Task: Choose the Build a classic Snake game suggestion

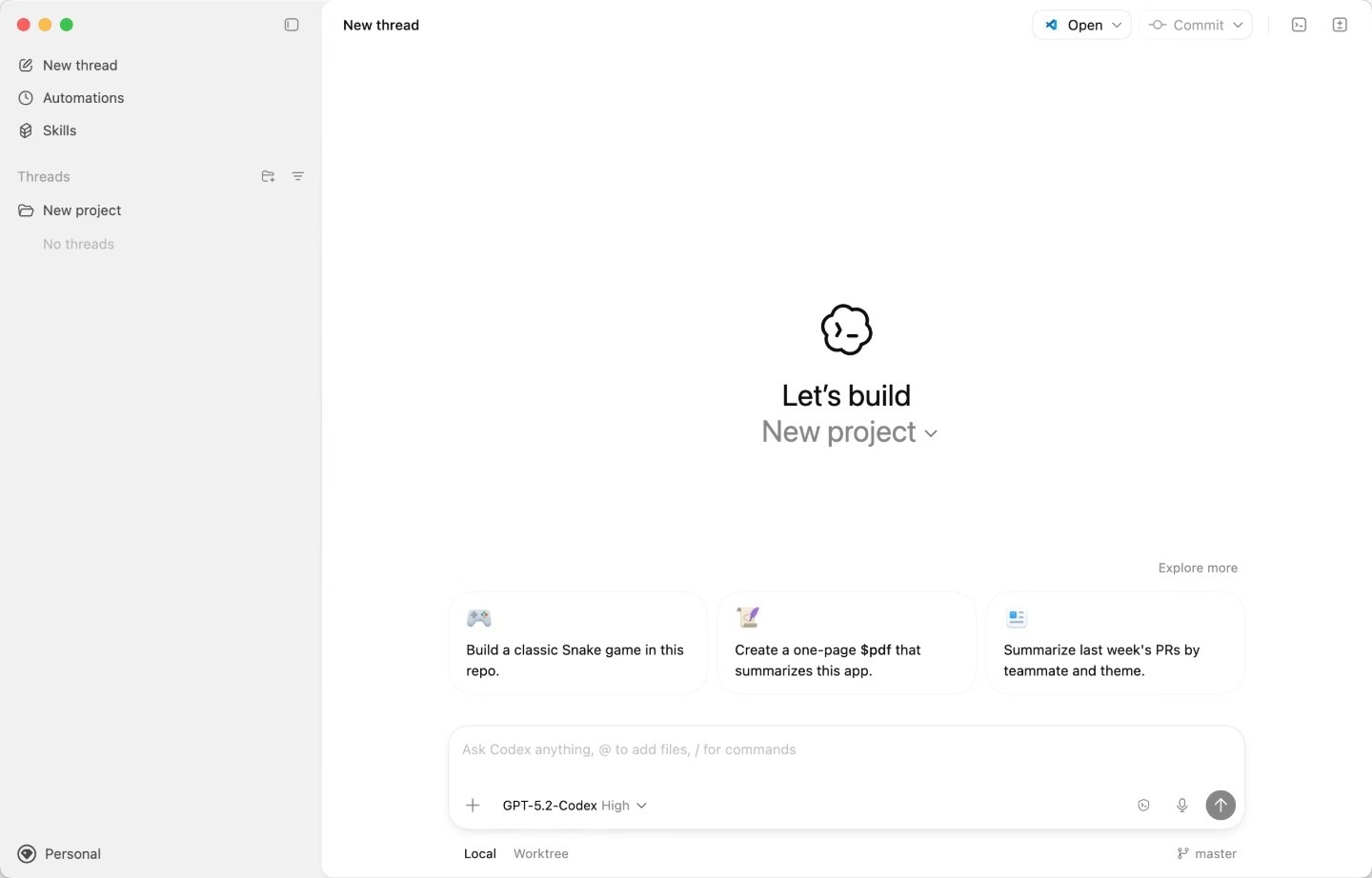Action: pyautogui.click(x=578, y=643)
